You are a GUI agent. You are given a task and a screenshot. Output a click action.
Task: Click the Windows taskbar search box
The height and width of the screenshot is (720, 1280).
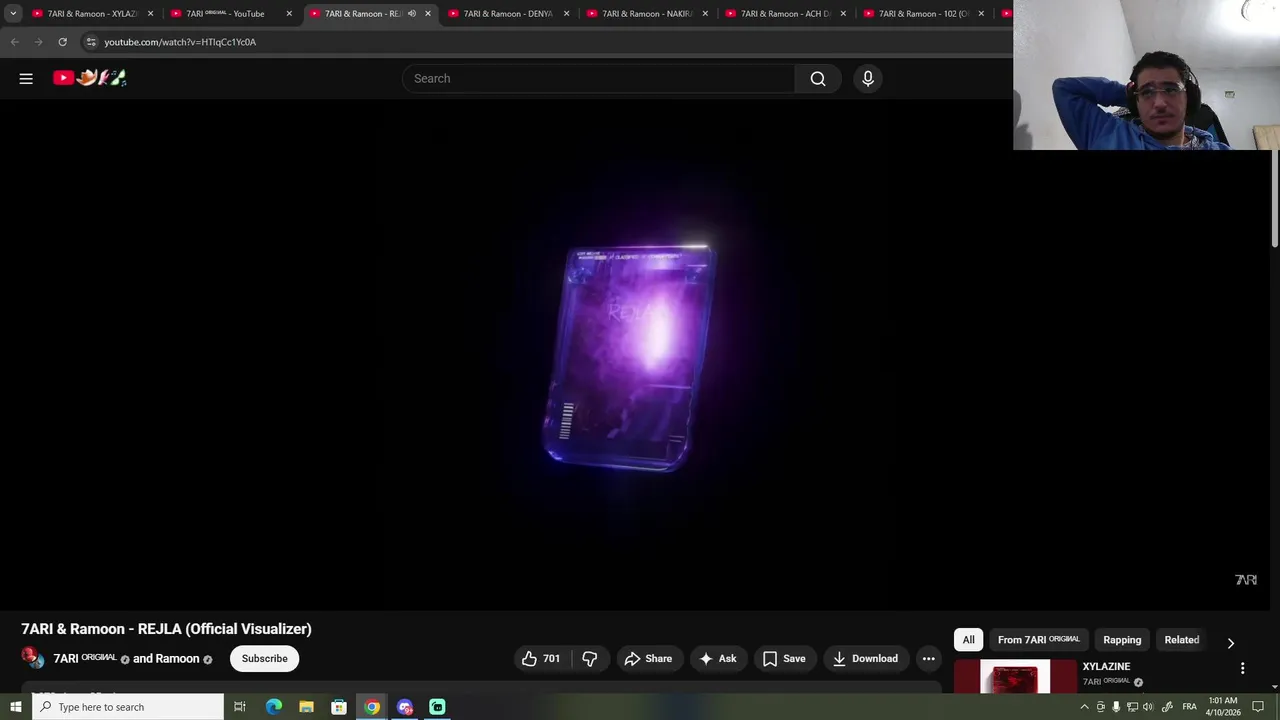point(128,707)
